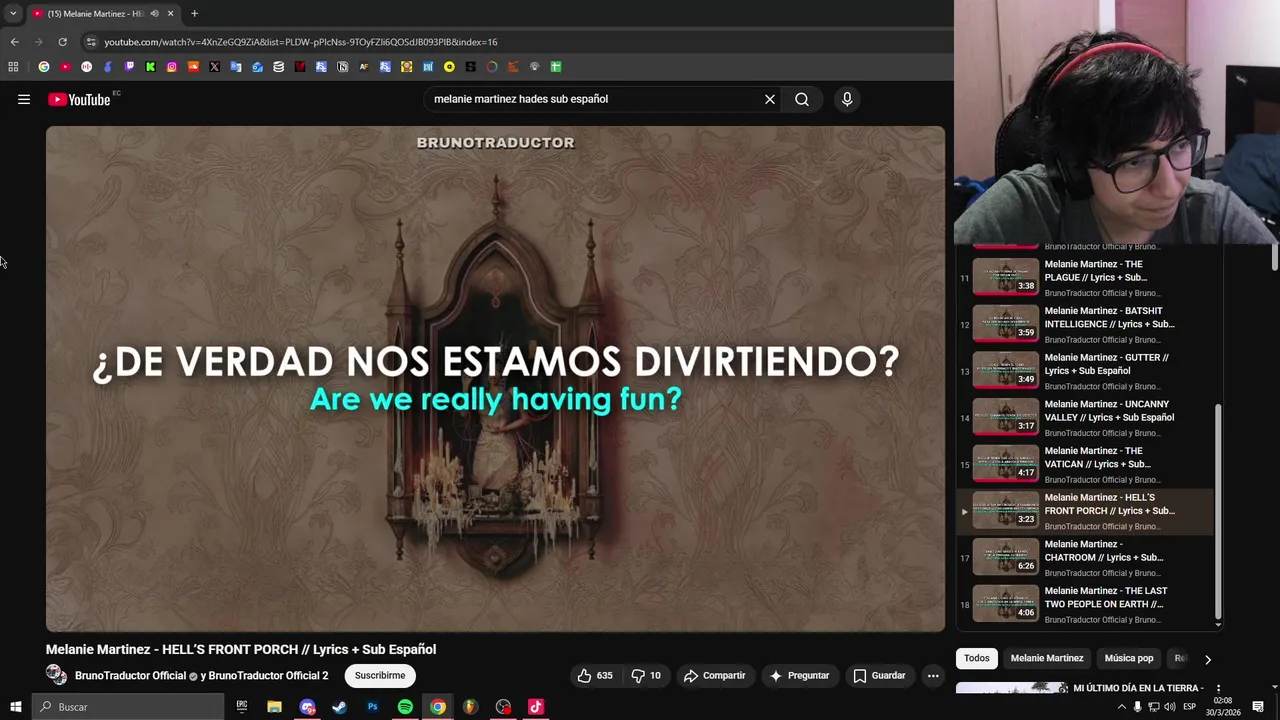
Task: Expand hidden system tray icons
Action: [x=1121, y=707]
